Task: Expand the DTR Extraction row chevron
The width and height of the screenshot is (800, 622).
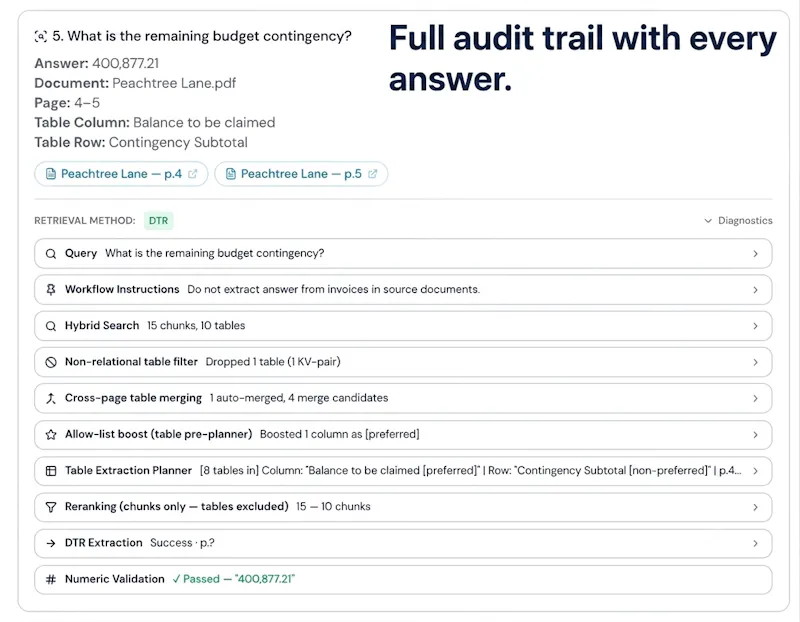Action: [x=756, y=543]
